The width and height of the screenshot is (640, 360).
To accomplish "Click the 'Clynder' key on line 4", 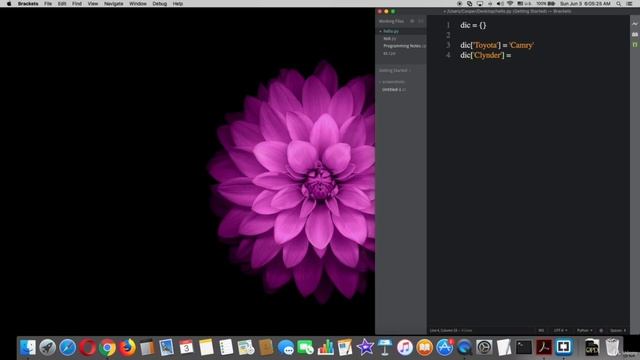I will [x=487, y=56].
